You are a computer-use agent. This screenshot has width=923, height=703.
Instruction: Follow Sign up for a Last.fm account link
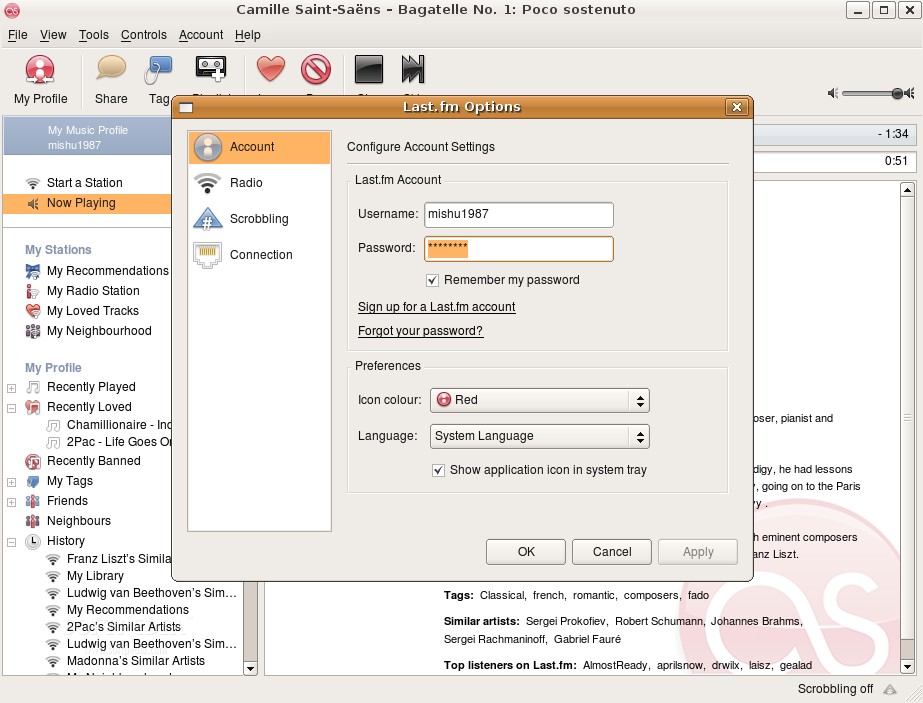click(x=436, y=307)
